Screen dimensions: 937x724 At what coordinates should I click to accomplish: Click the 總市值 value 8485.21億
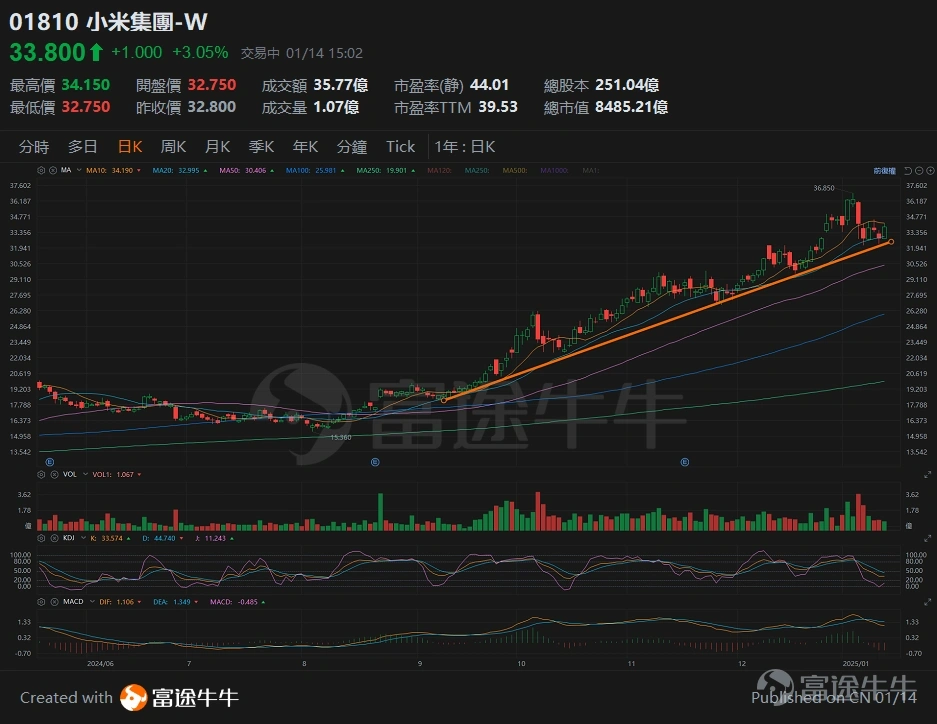[x=632, y=107]
